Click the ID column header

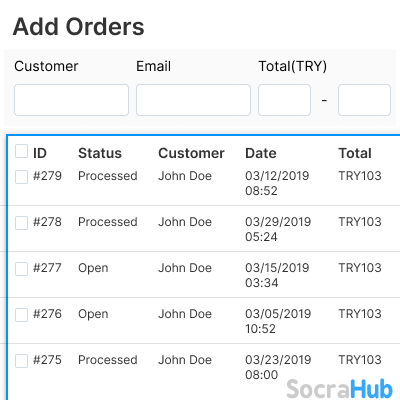coord(40,153)
